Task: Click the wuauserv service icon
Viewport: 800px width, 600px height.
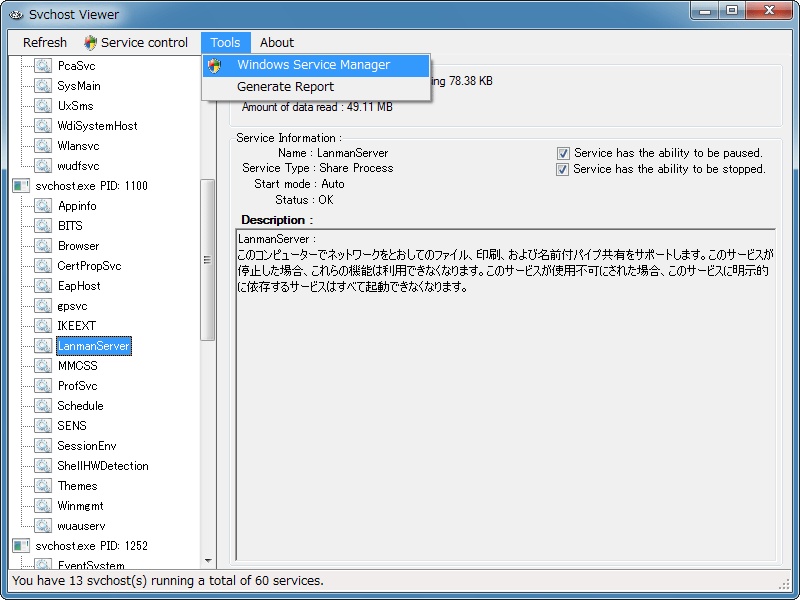Action: [x=43, y=526]
